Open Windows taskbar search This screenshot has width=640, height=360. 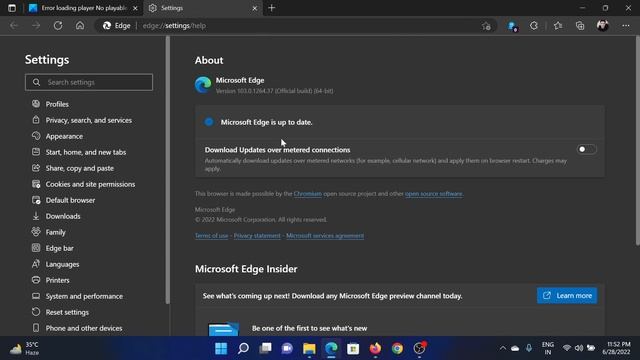click(x=243, y=349)
